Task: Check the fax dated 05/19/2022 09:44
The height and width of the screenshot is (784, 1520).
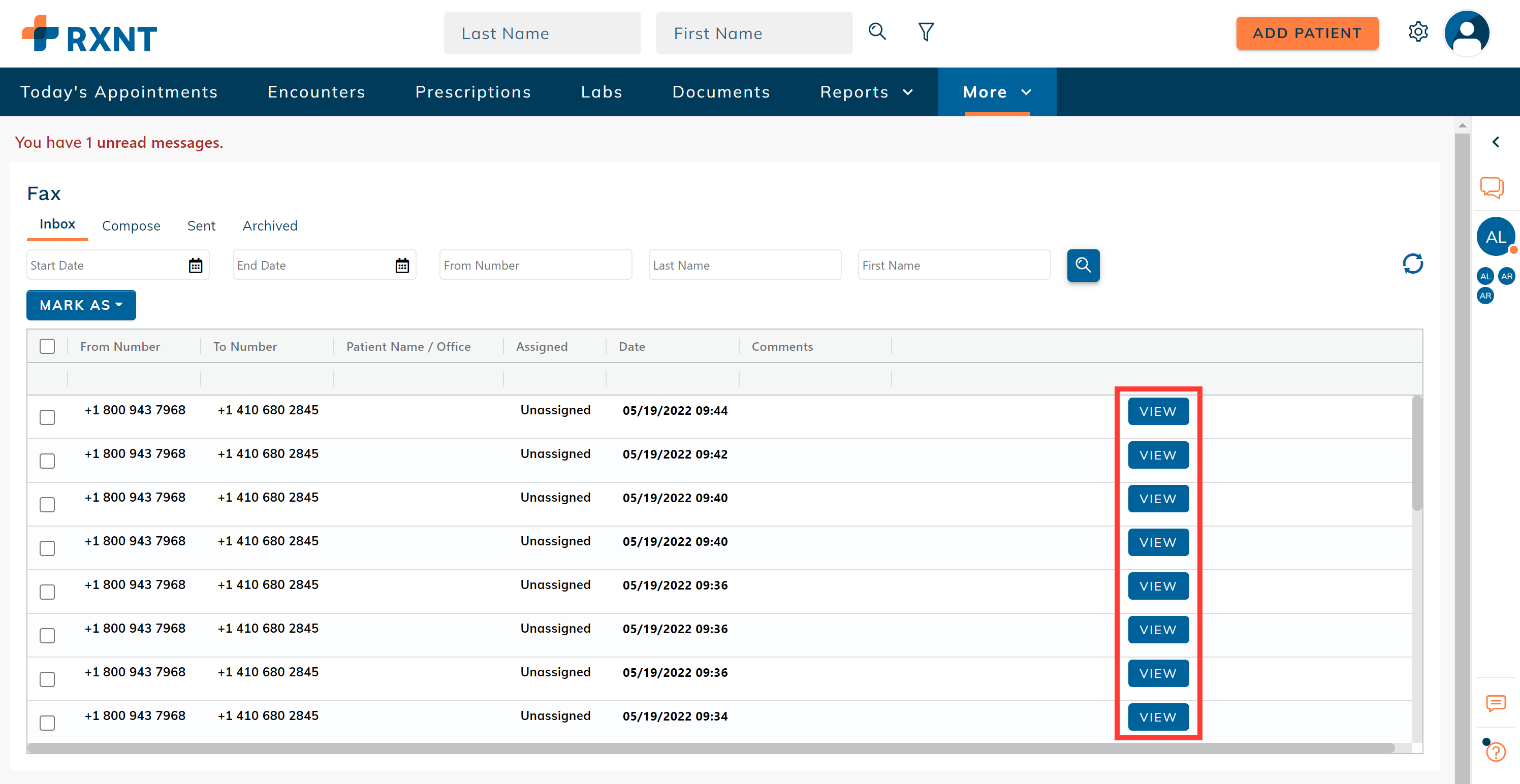Action: coord(47,417)
